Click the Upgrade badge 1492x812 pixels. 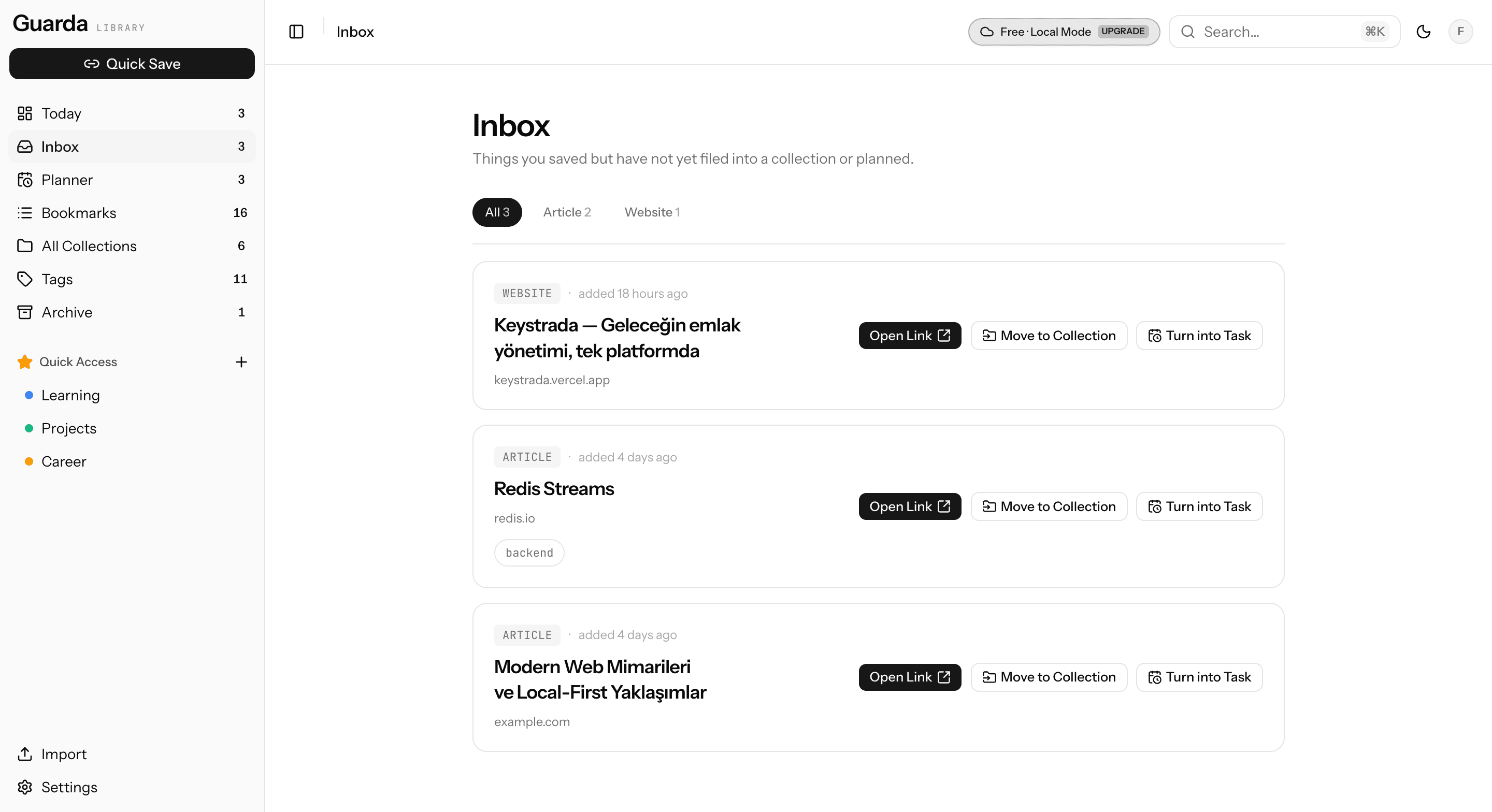(x=1123, y=31)
